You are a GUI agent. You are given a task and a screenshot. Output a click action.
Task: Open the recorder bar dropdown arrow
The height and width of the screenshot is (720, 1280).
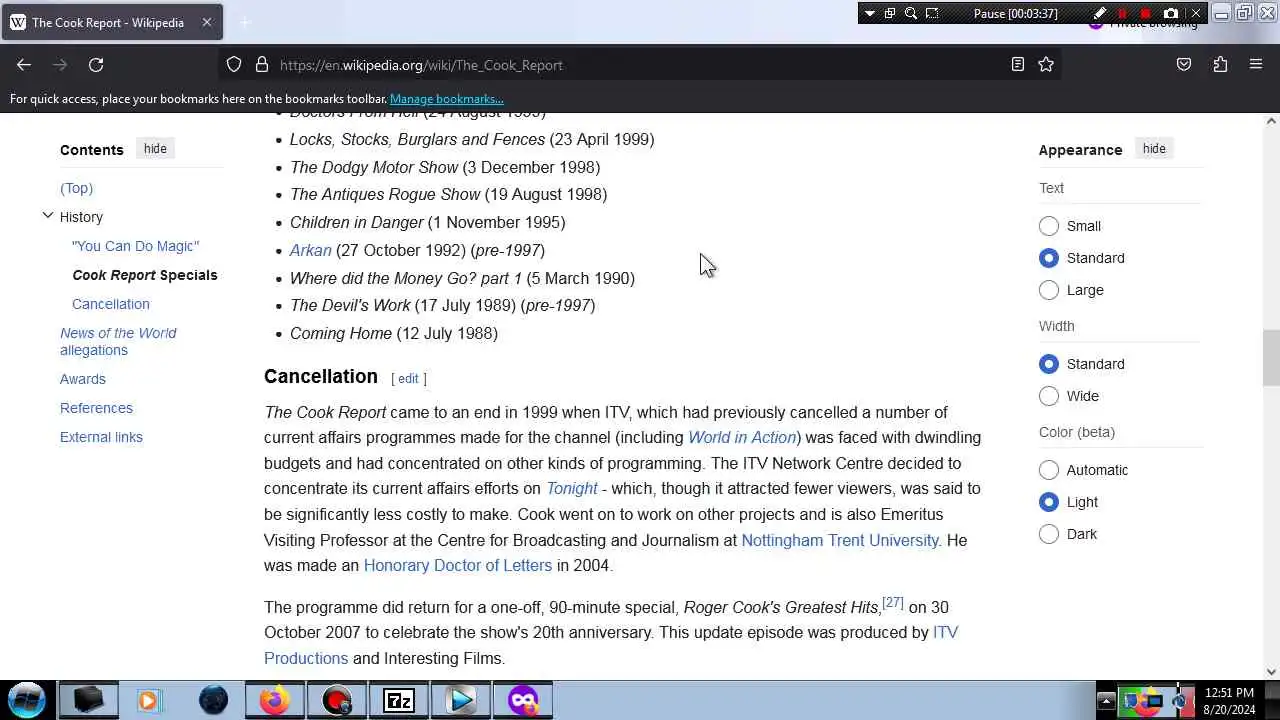pyautogui.click(x=870, y=13)
